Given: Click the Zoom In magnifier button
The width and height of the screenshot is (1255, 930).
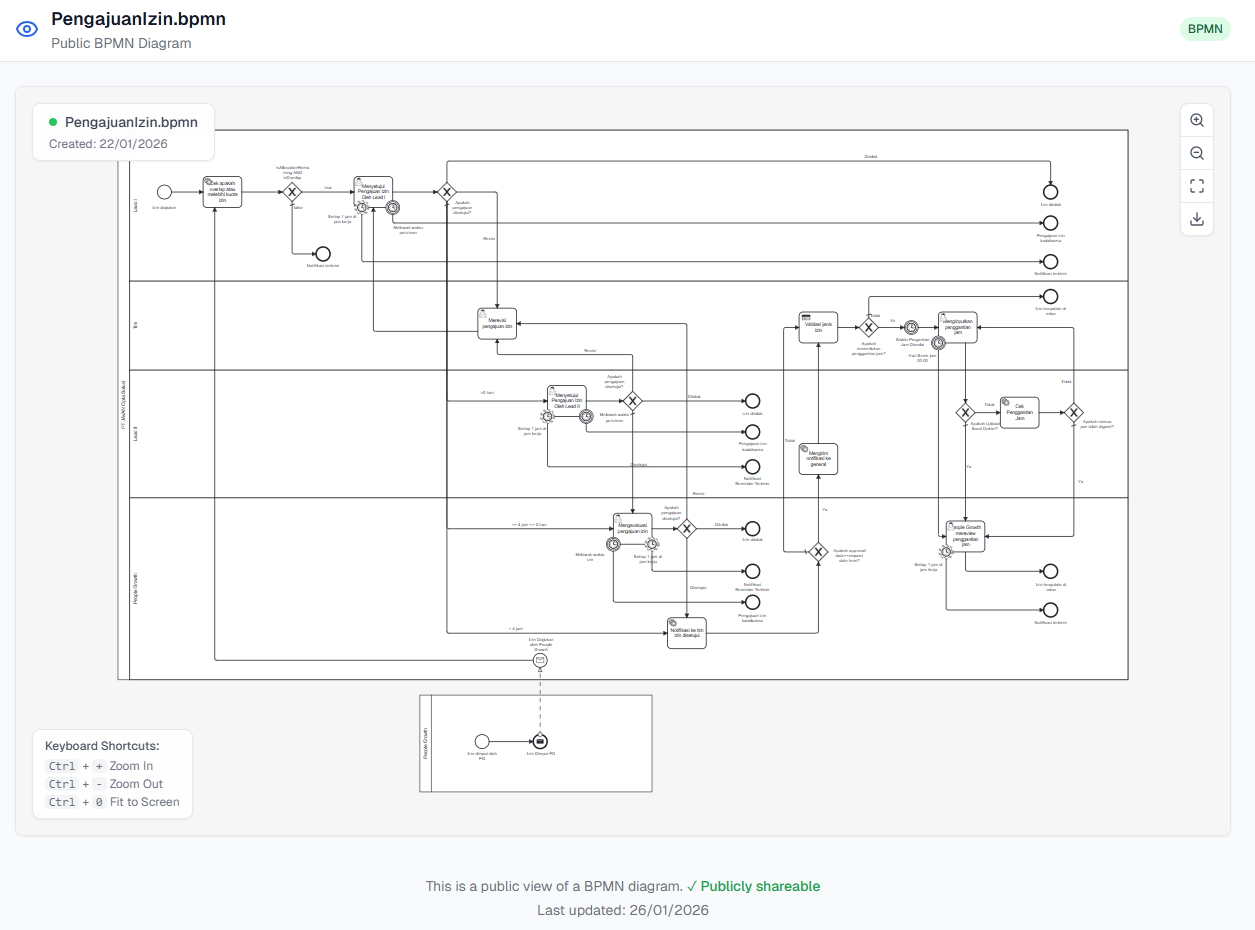Looking at the screenshot, I should (1197, 120).
